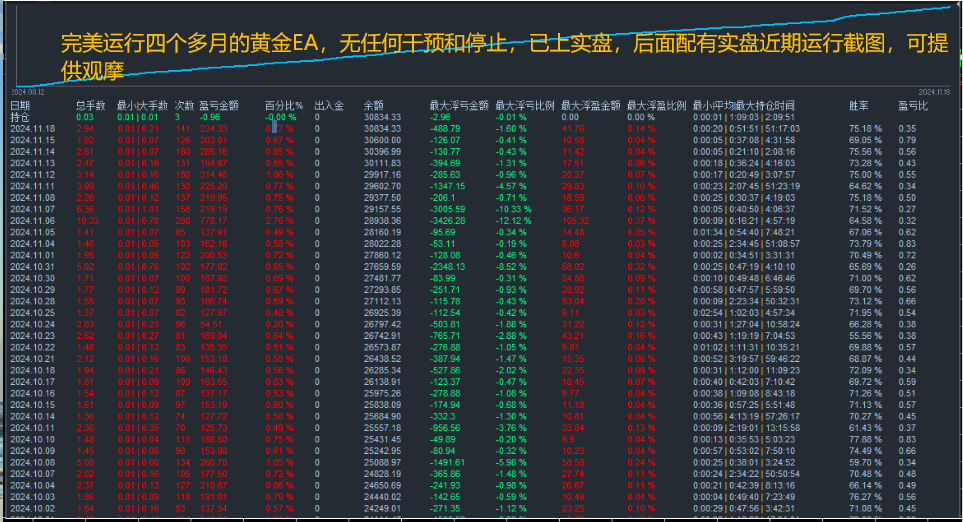The height and width of the screenshot is (522, 963).
Task: Click the 次数 column header
Action: pyautogui.click(x=184, y=106)
